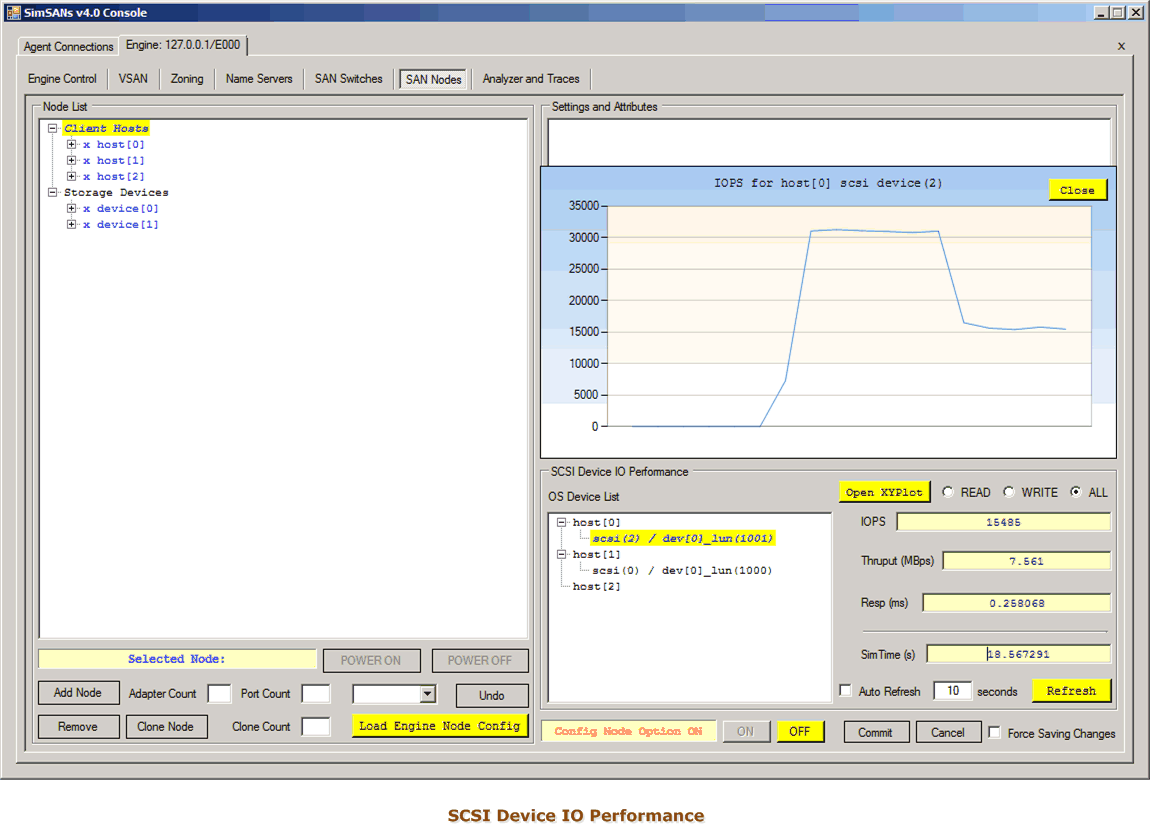Click the Open XYPlot button
Viewport: 1150px width, 828px height.
click(884, 492)
